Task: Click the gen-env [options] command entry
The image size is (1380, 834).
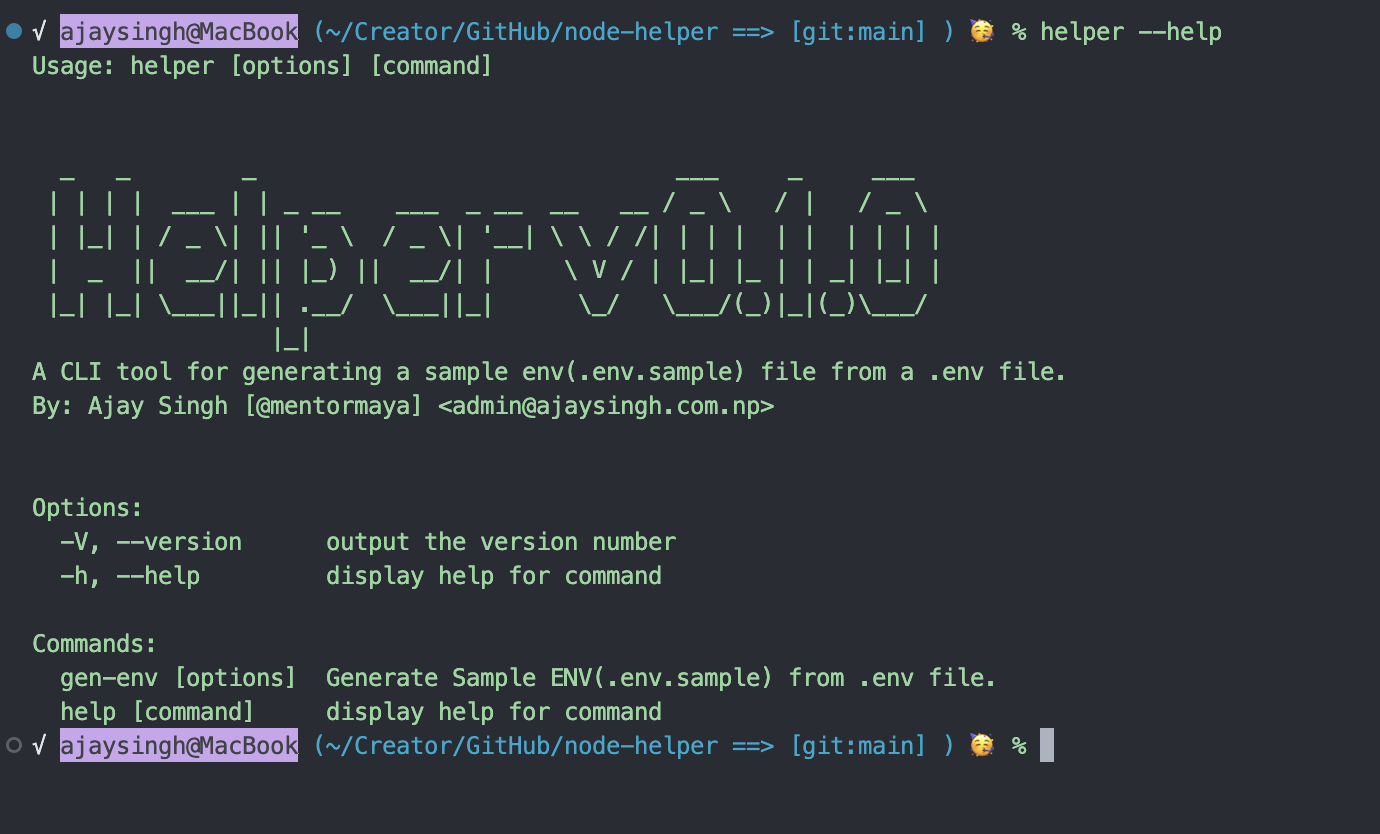Action: [x=178, y=678]
